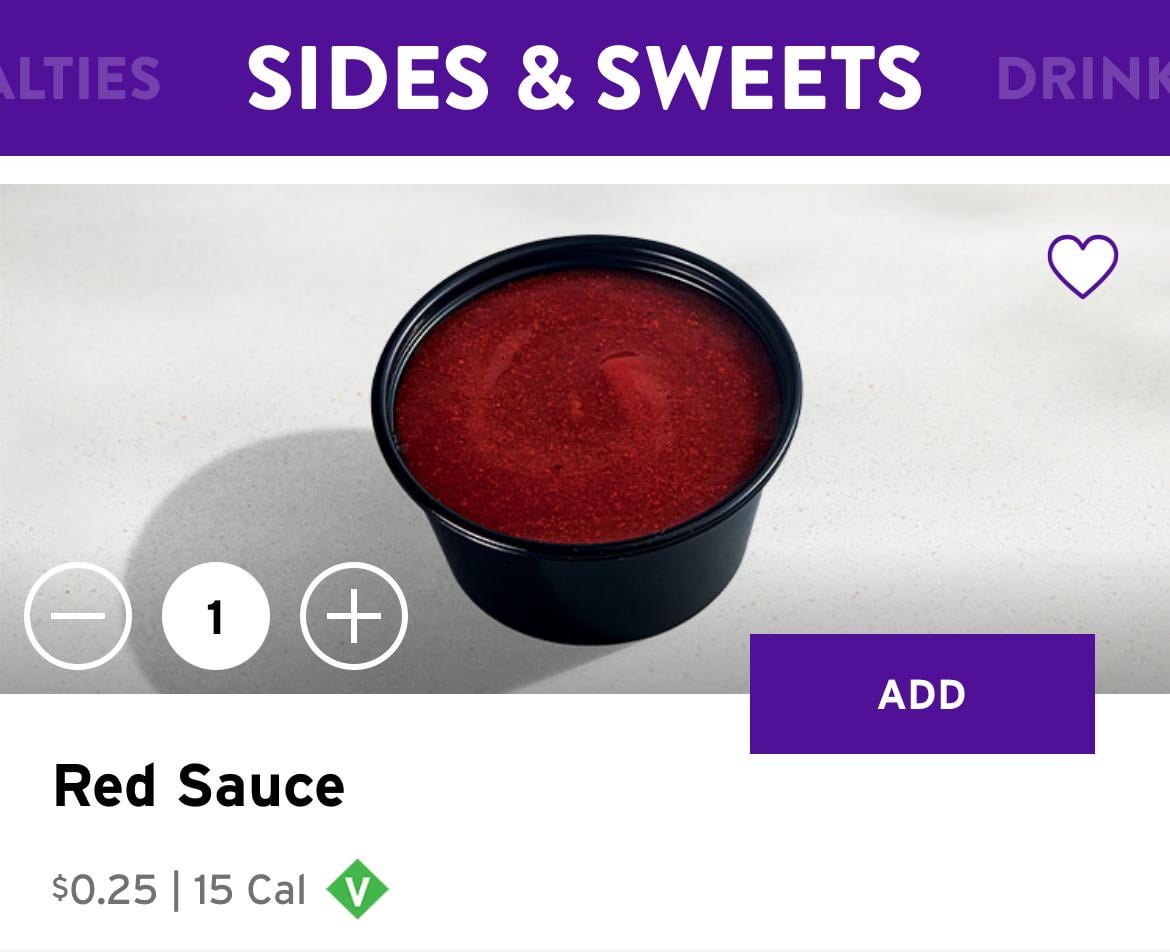
Task: Add one more Red Sauce using plus
Action: pyautogui.click(x=354, y=616)
